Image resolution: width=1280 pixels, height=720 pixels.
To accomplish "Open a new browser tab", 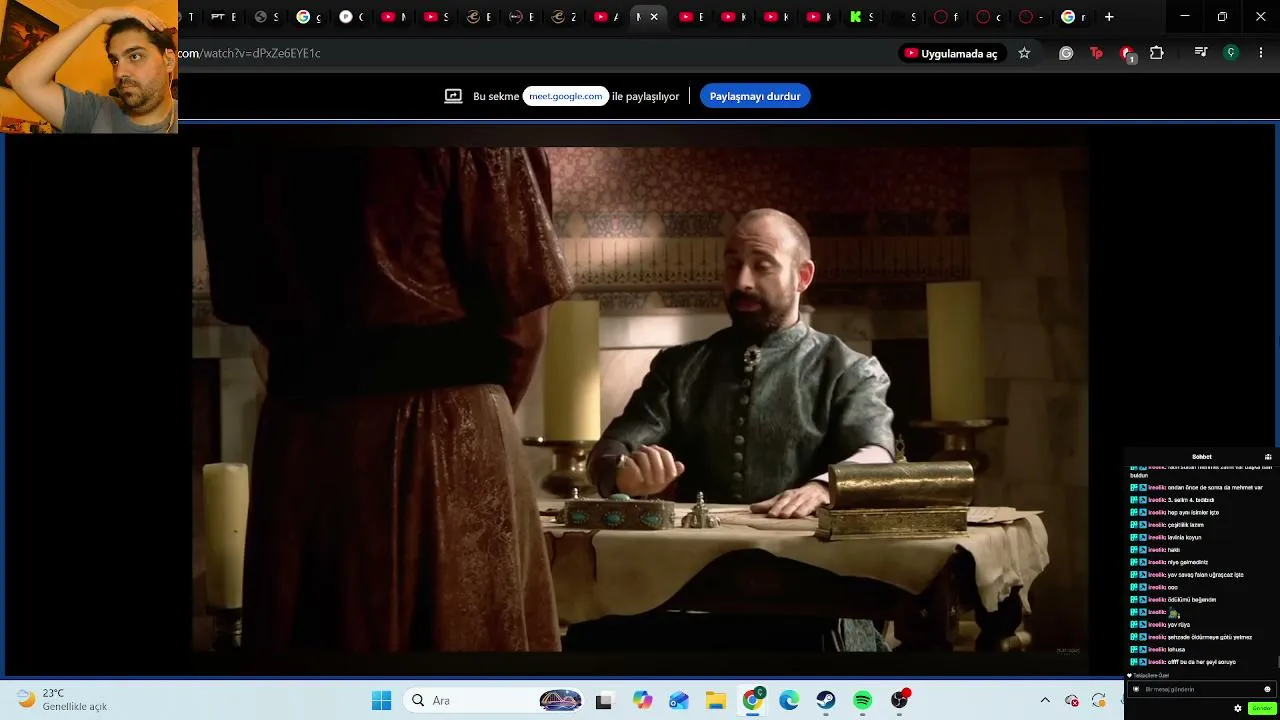I will (x=1109, y=17).
